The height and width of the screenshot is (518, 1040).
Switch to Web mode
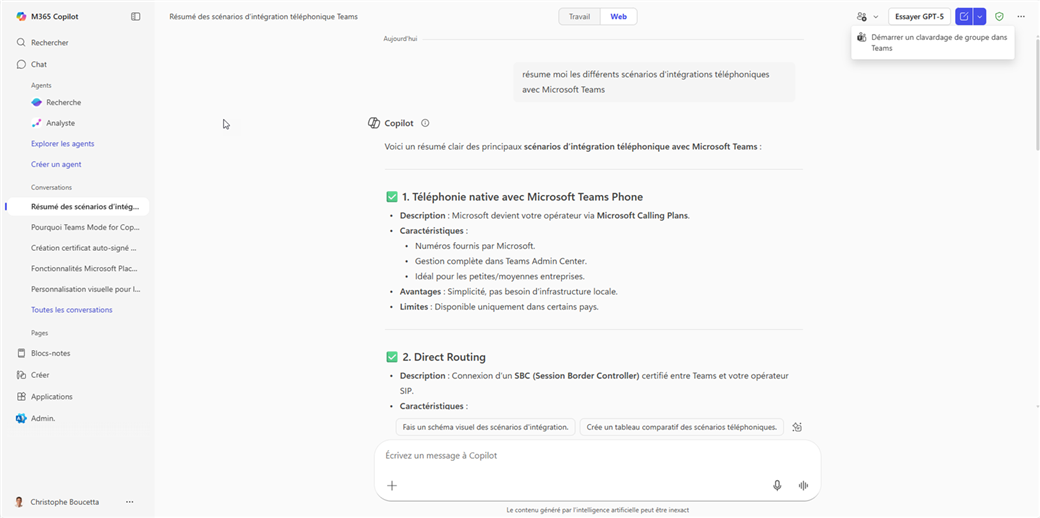point(619,17)
